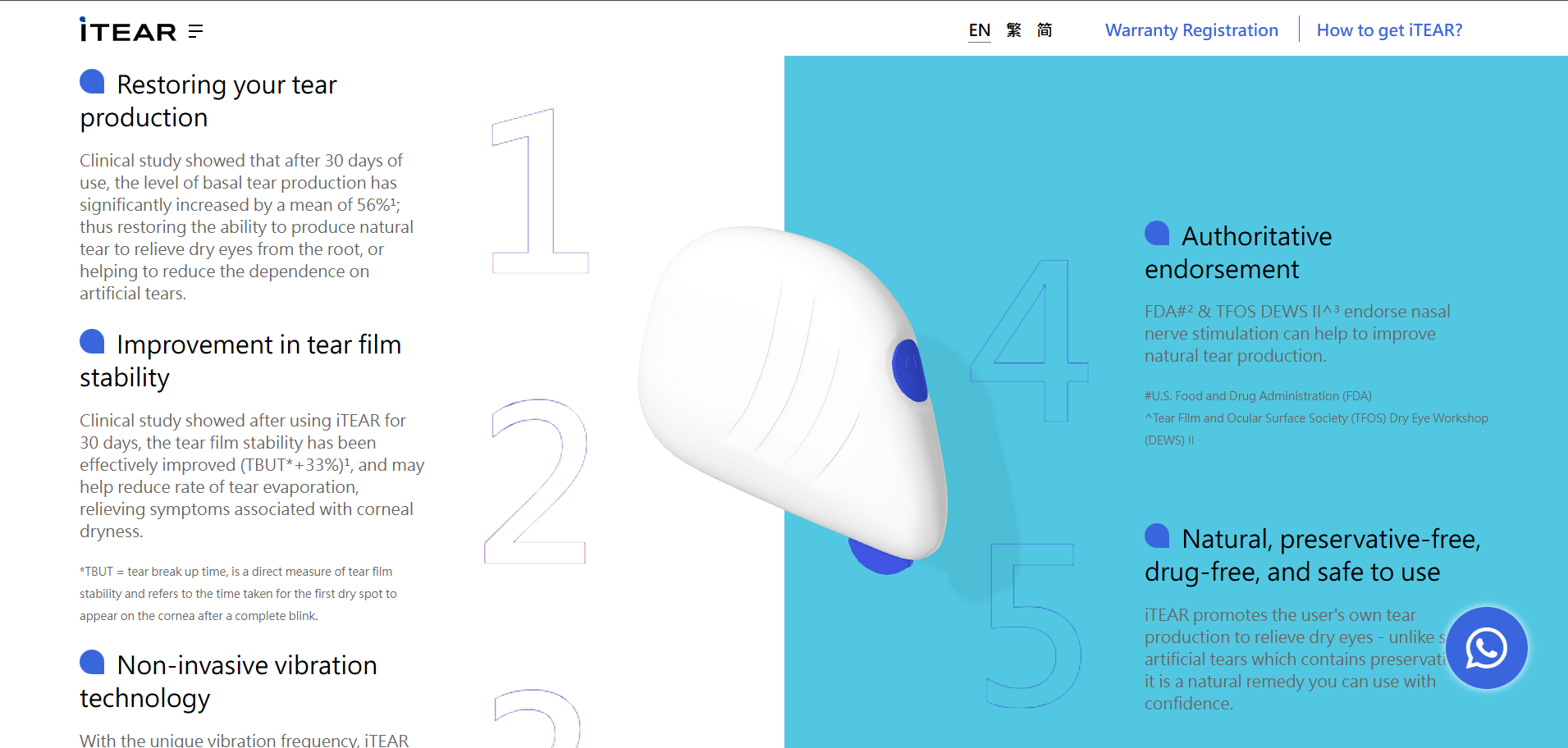Viewport: 1568px width, 748px height.
Task: Click the Restoring your tear production heading
Action: pos(208,101)
